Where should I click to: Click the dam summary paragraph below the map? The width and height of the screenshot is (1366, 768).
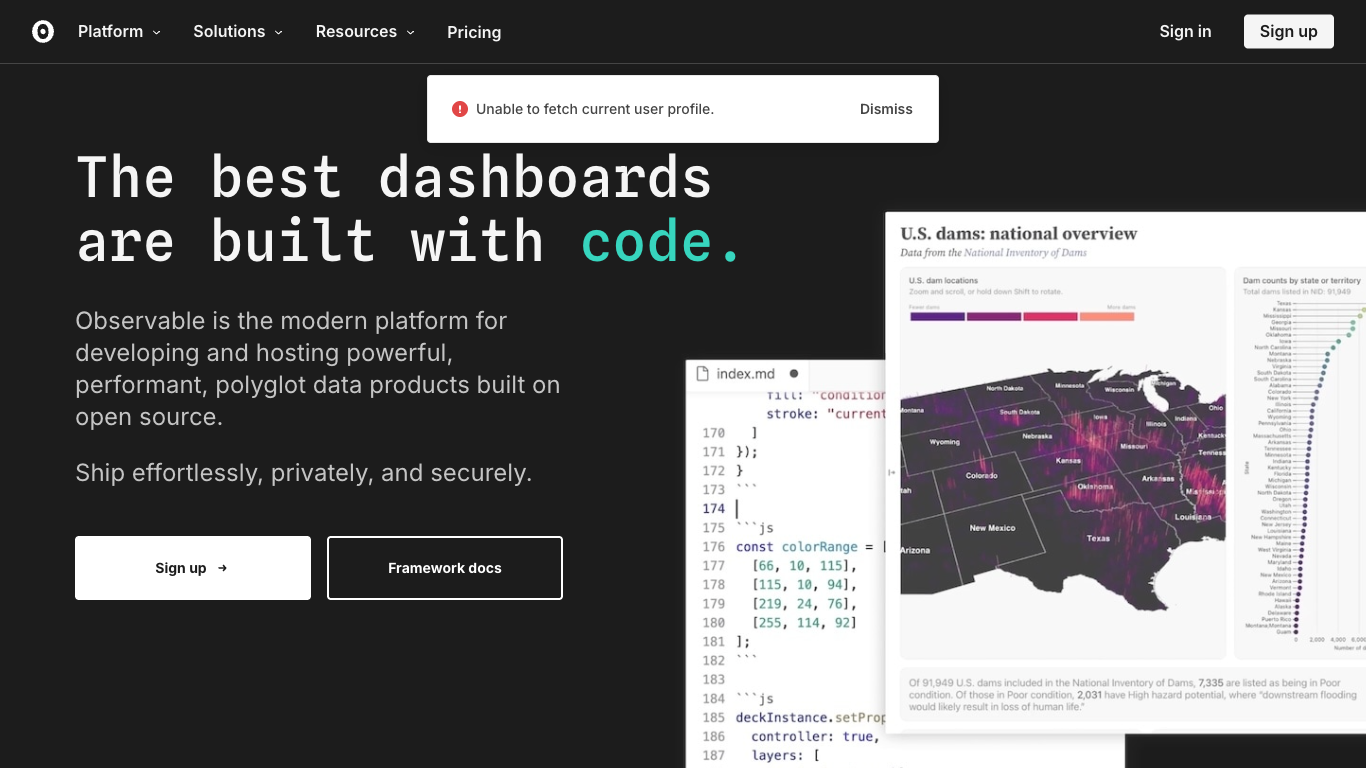[x=1133, y=694]
